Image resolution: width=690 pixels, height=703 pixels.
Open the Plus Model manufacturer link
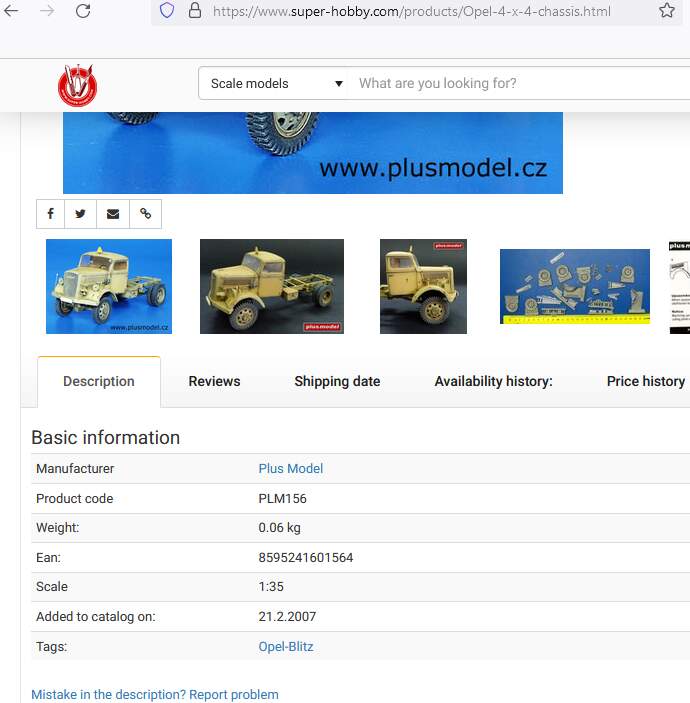pos(291,469)
